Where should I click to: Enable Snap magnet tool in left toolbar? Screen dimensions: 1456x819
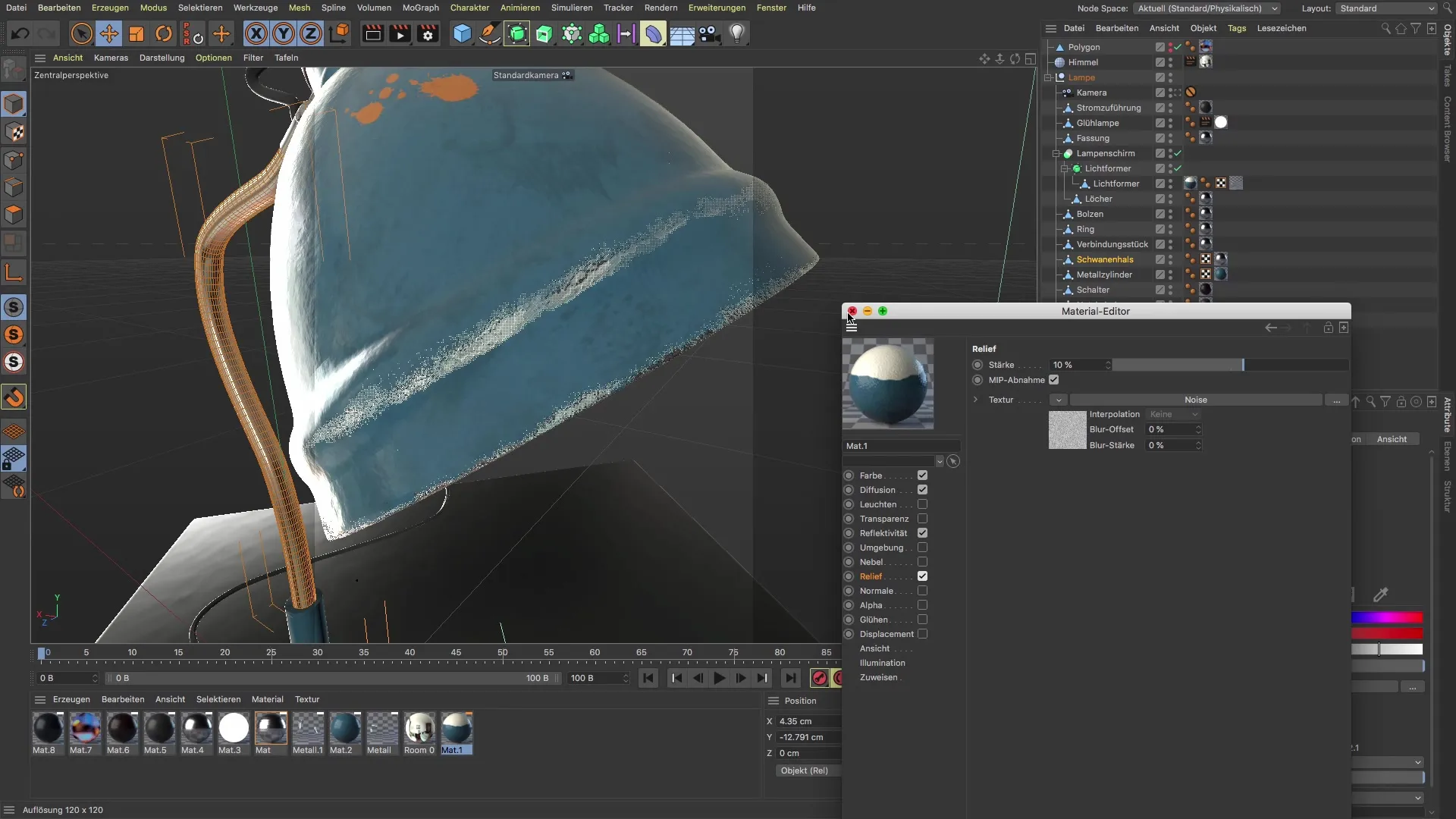pos(14,397)
